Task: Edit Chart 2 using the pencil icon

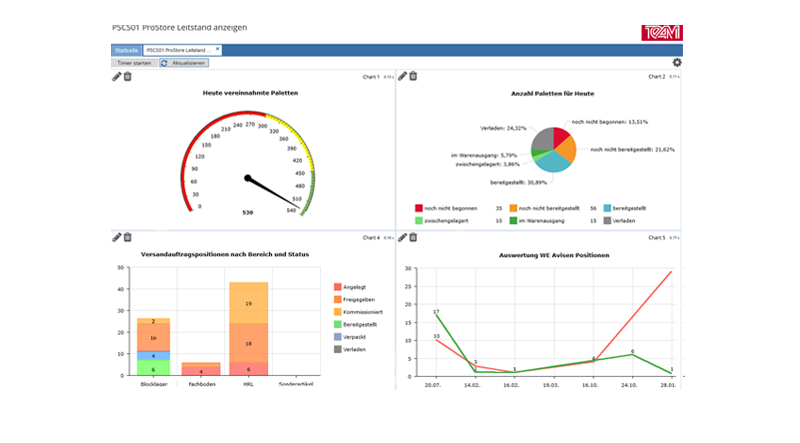Action: [x=402, y=76]
